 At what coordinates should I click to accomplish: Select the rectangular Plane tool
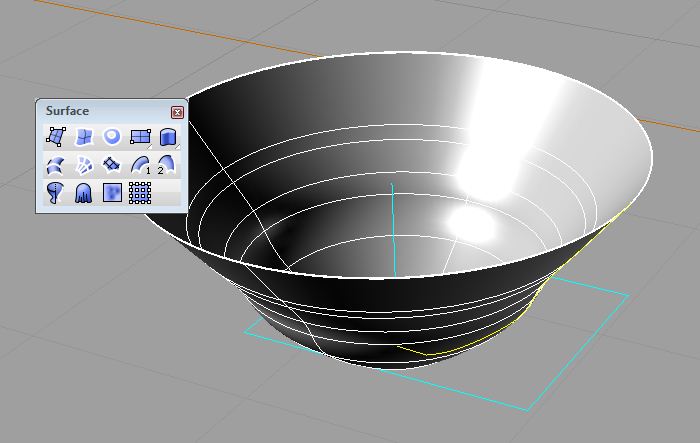click(140, 137)
